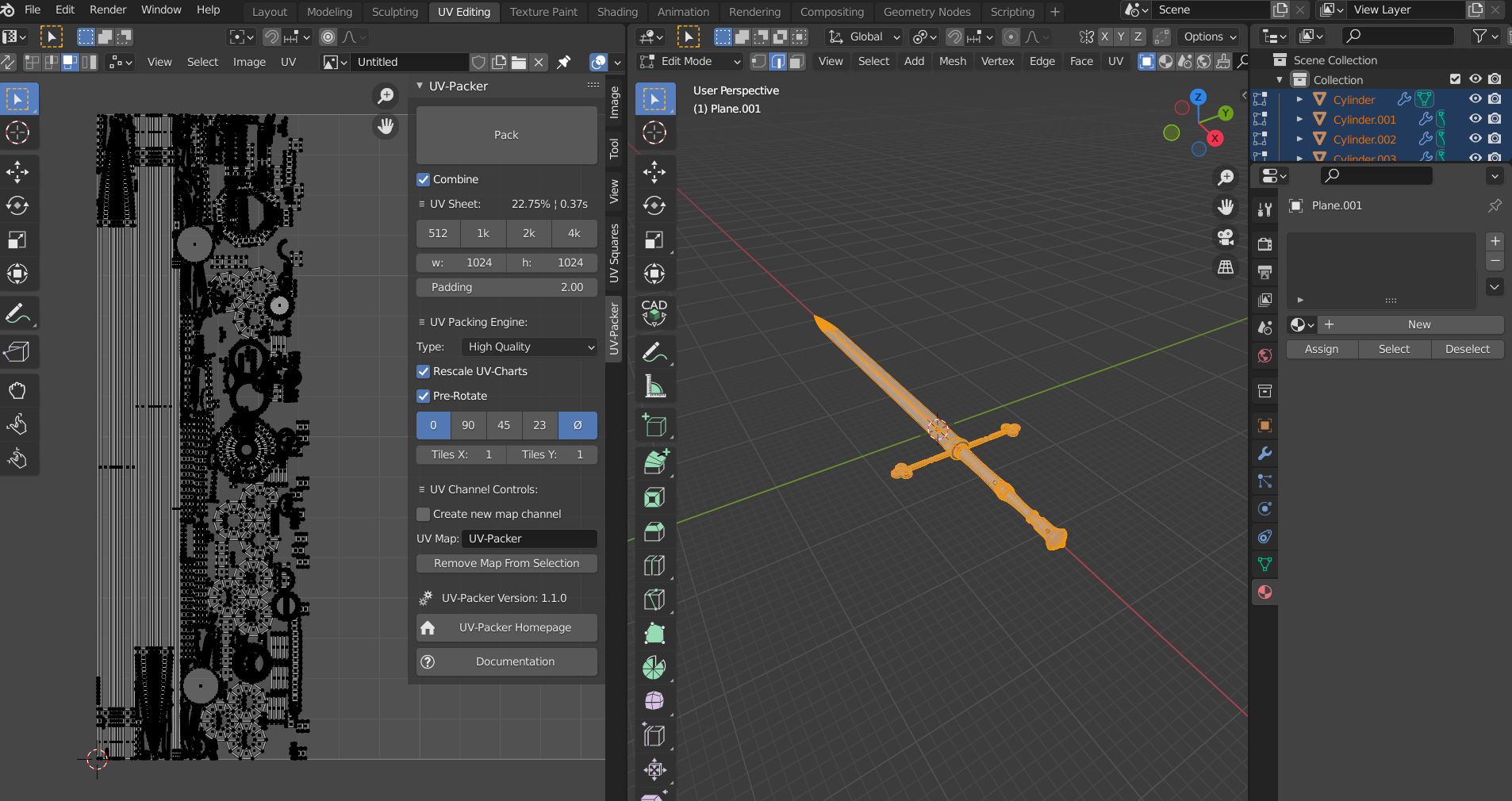The height and width of the screenshot is (801, 1512).
Task: Open the Modifiers properties wrench tab
Action: point(1264,454)
